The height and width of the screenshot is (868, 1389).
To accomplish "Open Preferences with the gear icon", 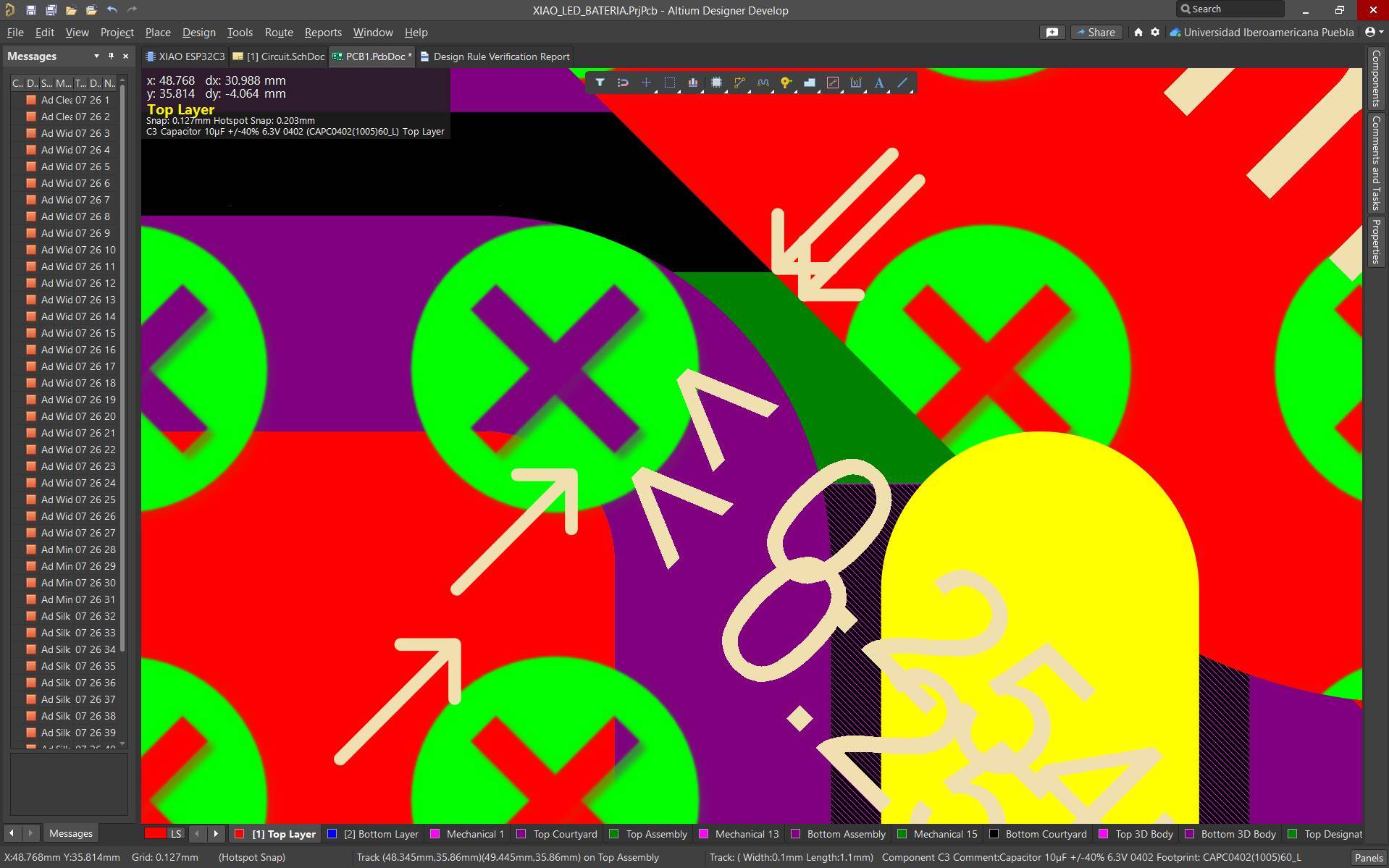I will (x=1155, y=33).
